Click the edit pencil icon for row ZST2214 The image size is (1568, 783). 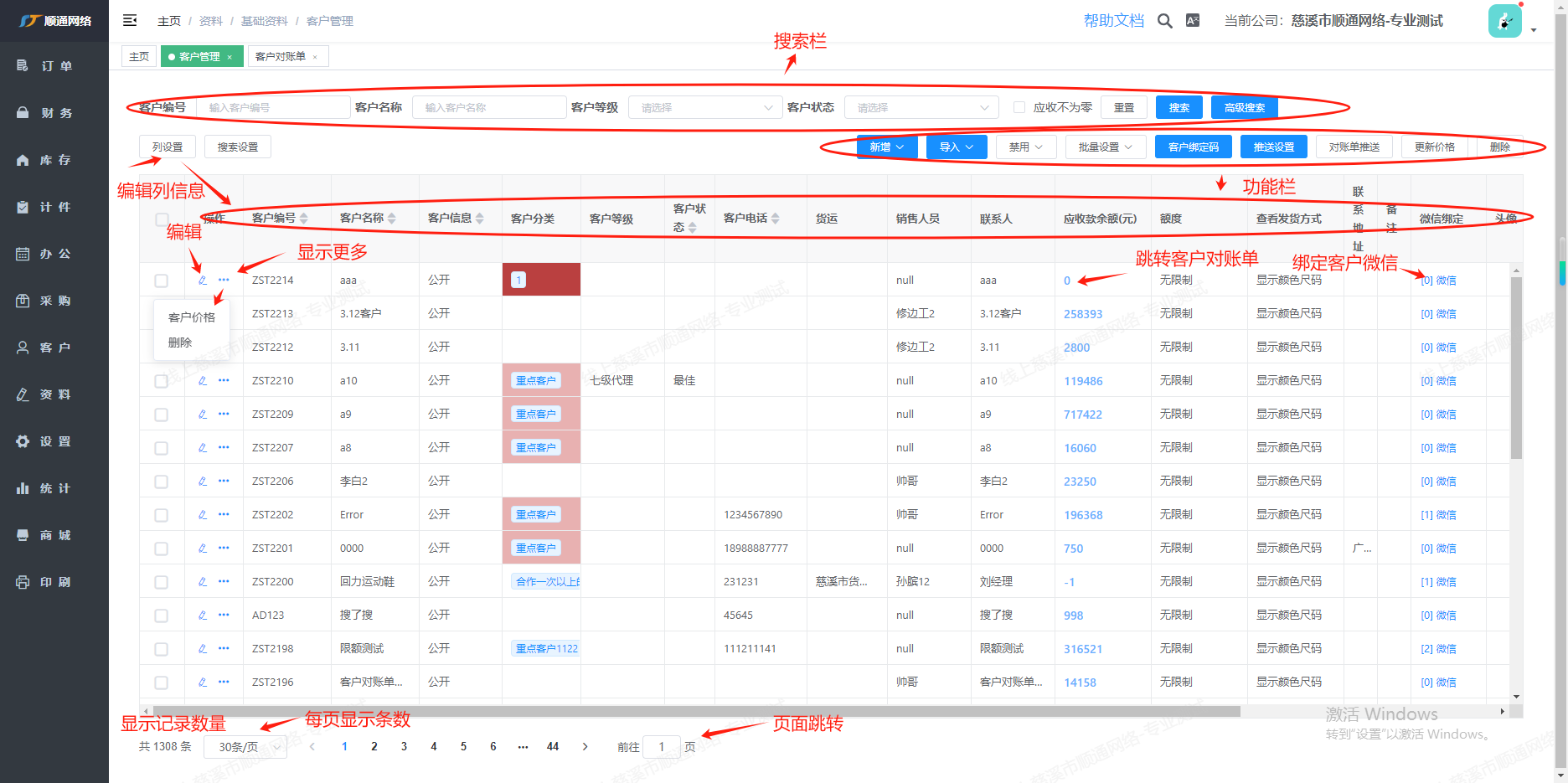click(x=203, y=280)
